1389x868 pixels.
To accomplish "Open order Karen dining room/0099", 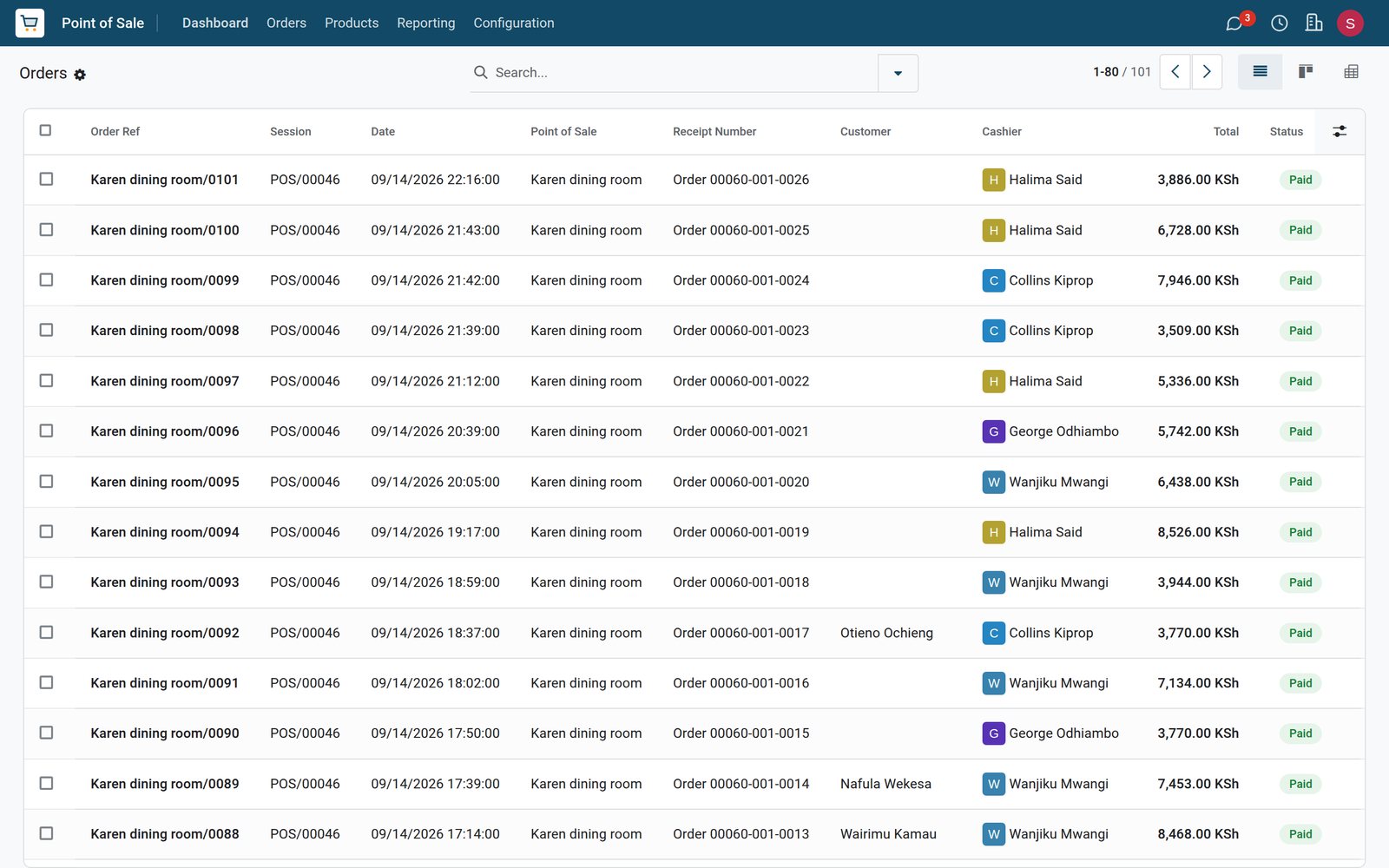I will click(x=165, y=280).
